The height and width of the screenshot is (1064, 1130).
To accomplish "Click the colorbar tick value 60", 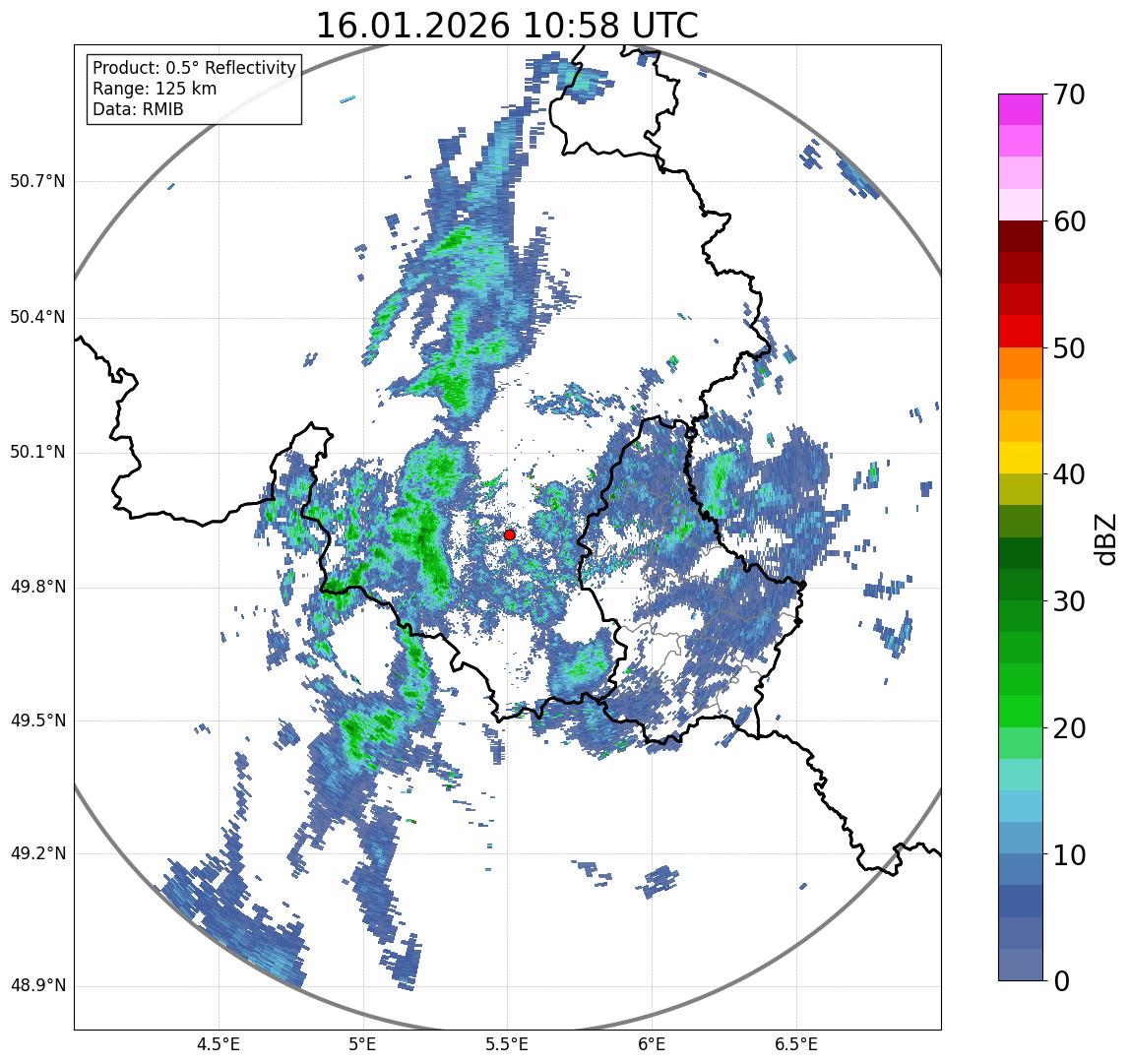I will [x=1069, y=221].
